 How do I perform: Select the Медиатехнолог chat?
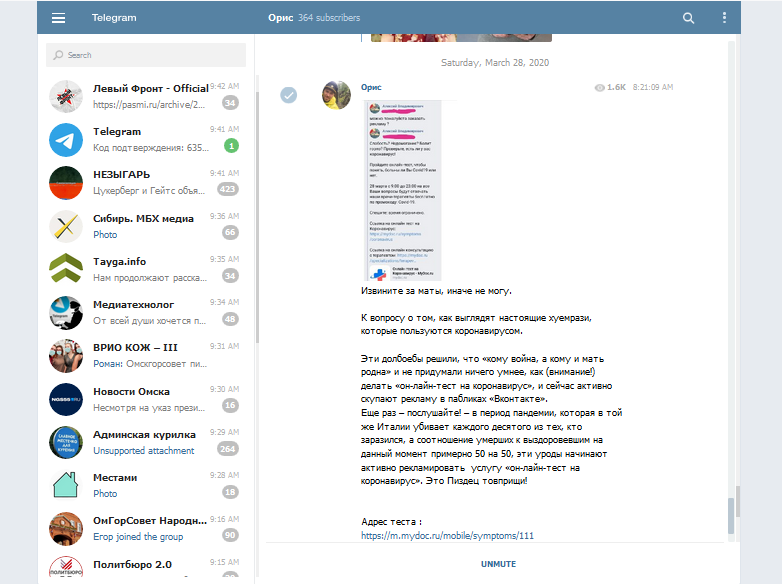pos(150,312)
